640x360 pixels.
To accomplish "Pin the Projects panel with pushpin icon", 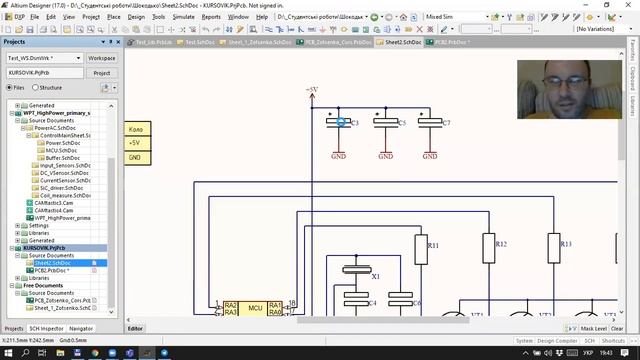I will [111, 42].
